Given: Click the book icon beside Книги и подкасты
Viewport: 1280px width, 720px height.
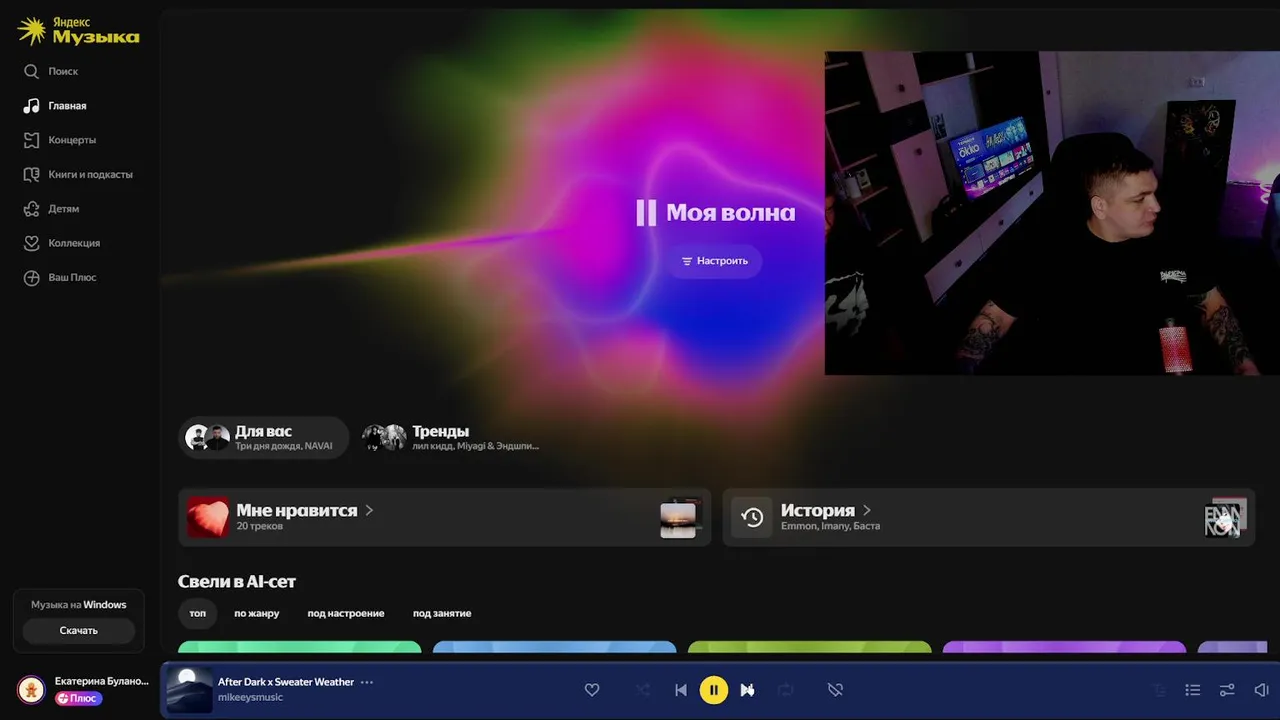Looking at the screenshot, I should [32, 174].
